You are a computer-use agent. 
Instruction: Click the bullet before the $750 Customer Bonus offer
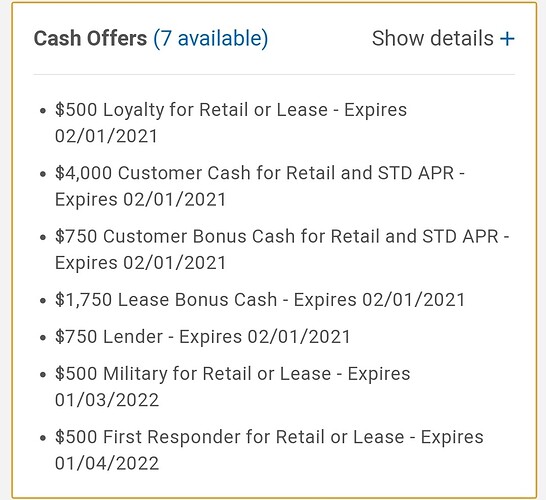43,237
